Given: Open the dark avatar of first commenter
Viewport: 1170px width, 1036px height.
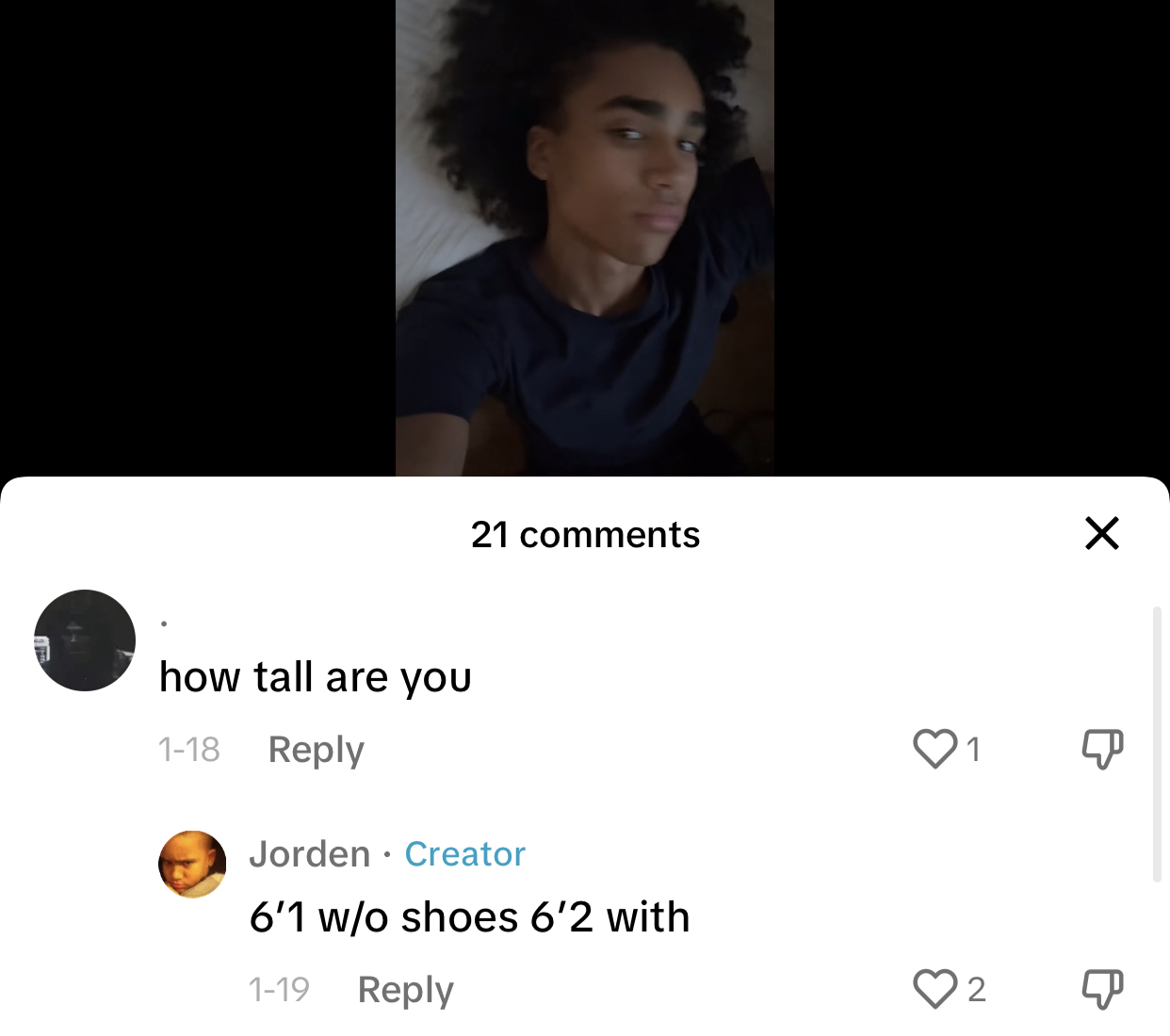Looking at the screenshot, I should [85, 640].
